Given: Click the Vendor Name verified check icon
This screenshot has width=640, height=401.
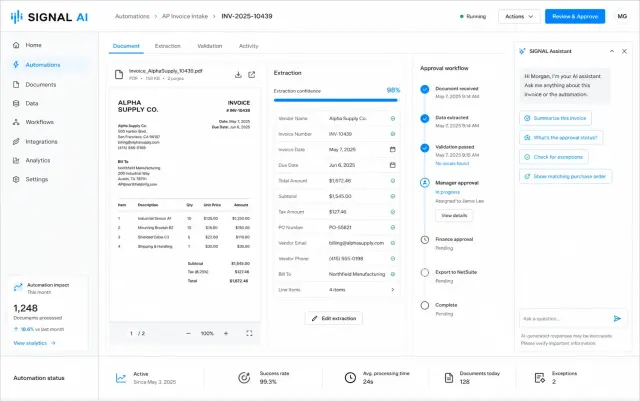Looking at the screenshot, I should [x=393, y=118].
